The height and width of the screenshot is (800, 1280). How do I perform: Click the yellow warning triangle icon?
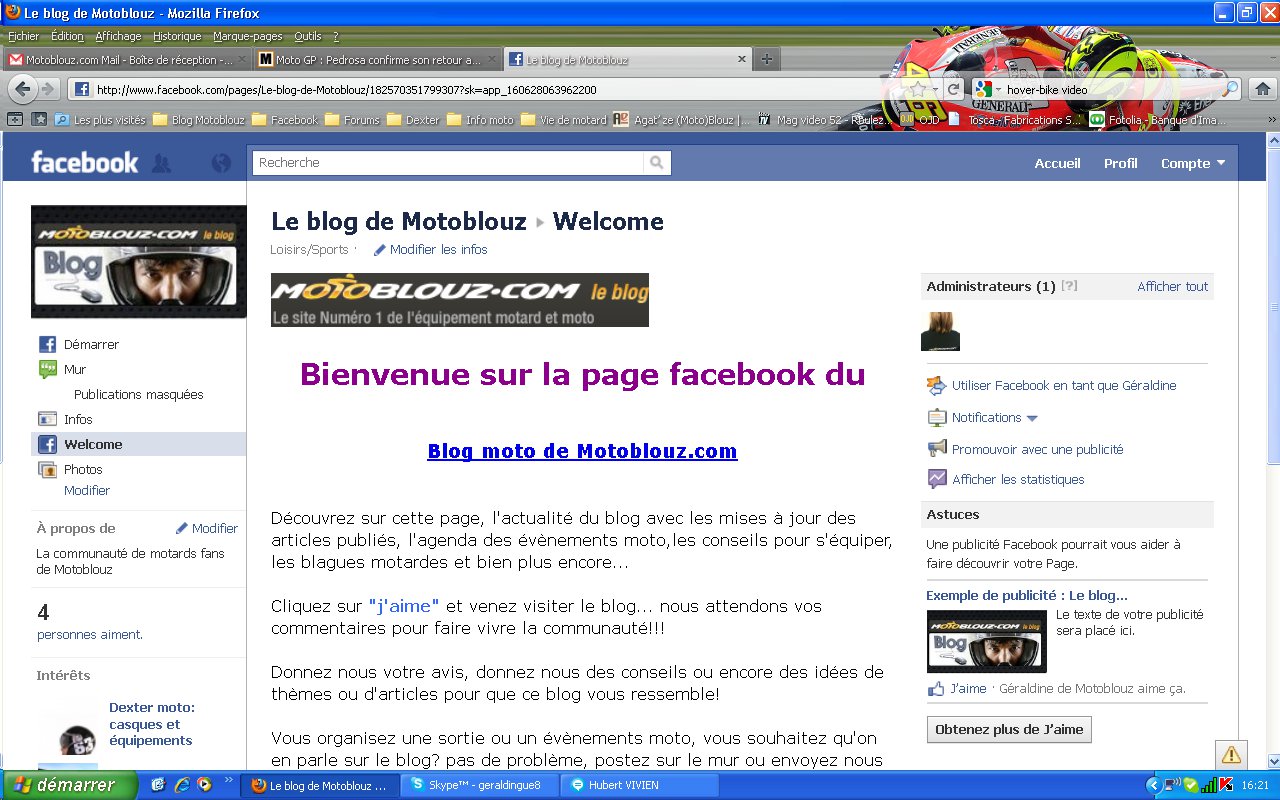tap(1231, 754)
